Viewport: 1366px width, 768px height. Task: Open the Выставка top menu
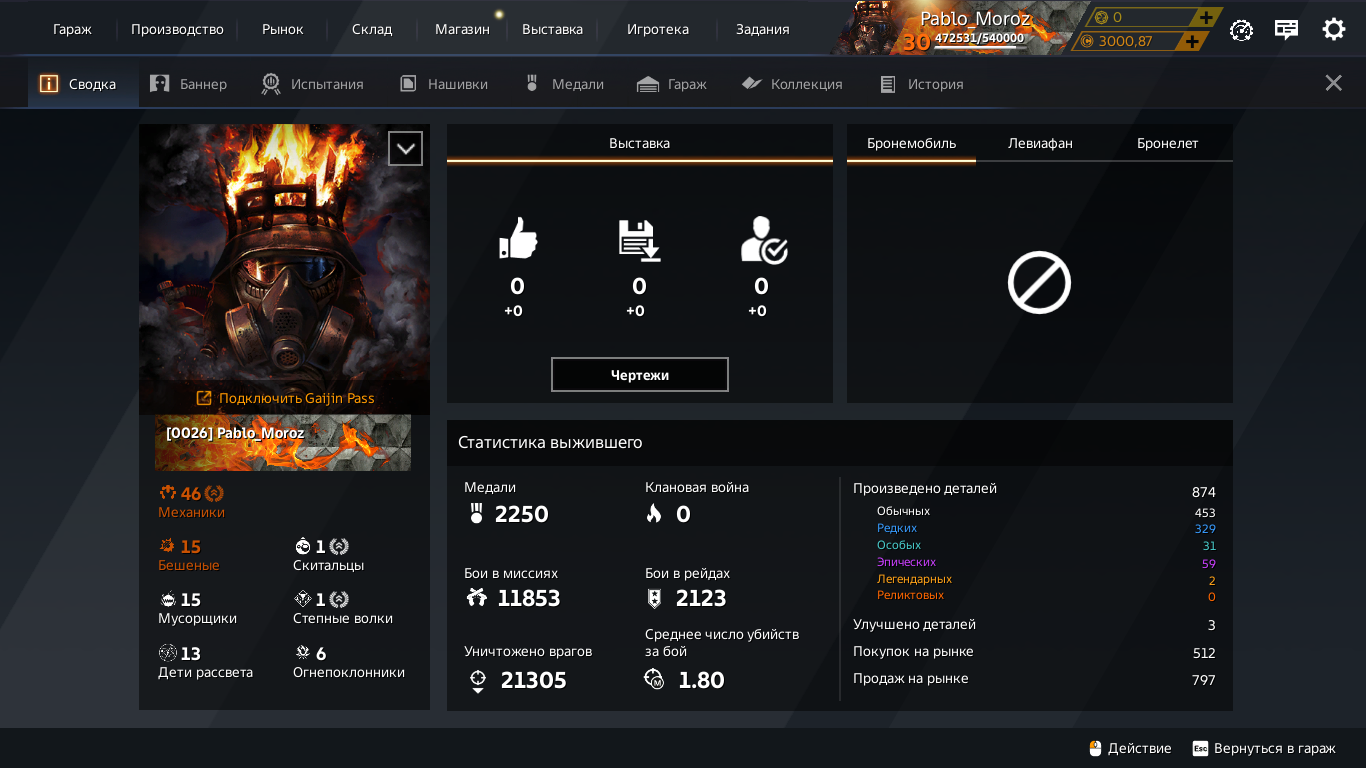[552, 29]
